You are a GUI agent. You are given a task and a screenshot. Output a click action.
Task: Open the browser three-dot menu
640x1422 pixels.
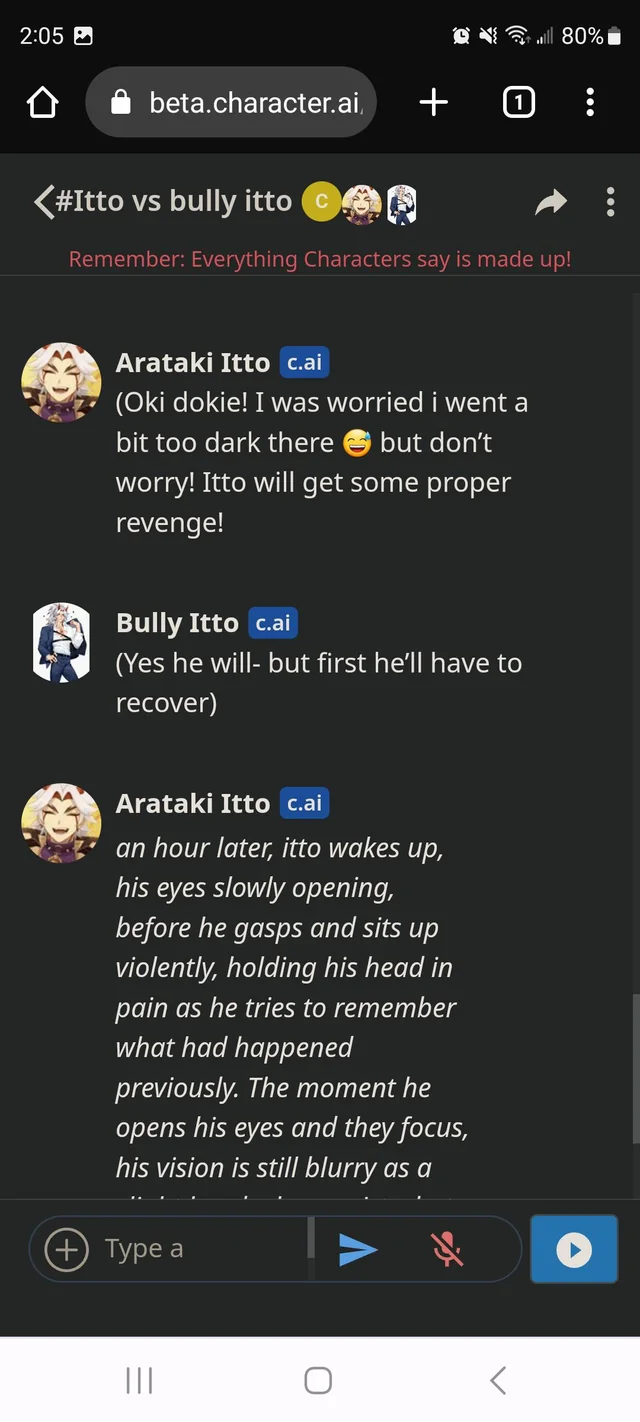(590, 102)
